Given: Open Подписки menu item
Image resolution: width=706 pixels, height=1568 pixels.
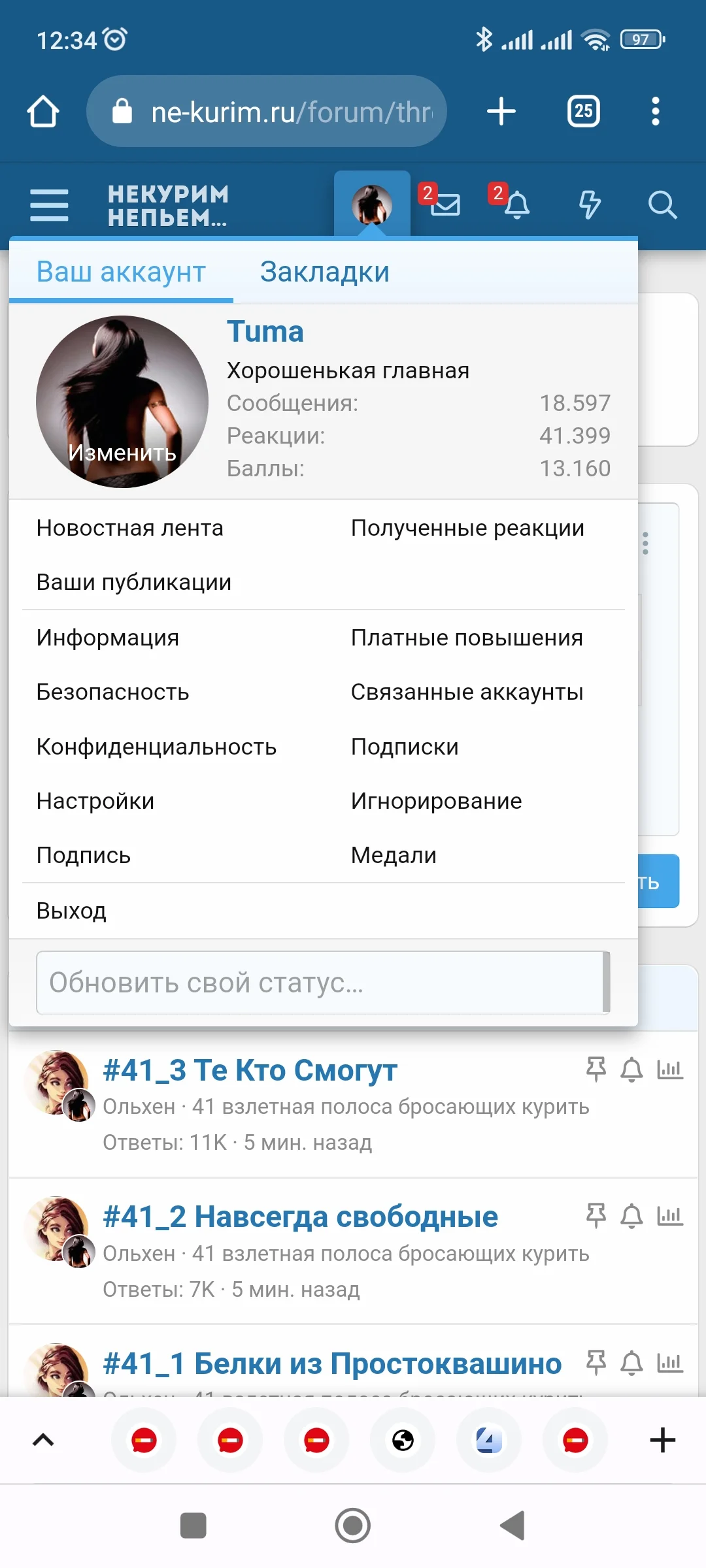Looking at the screenshot, I should pos(405,747).
